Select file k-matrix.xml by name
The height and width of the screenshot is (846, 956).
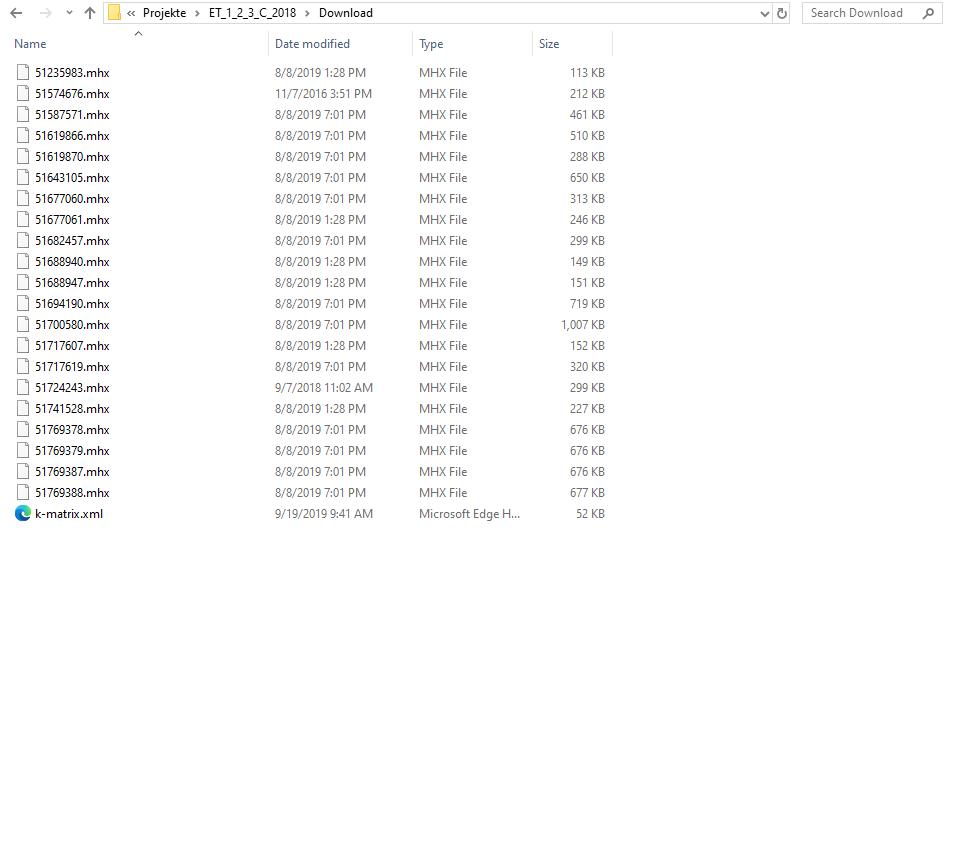tap(69, 514)
